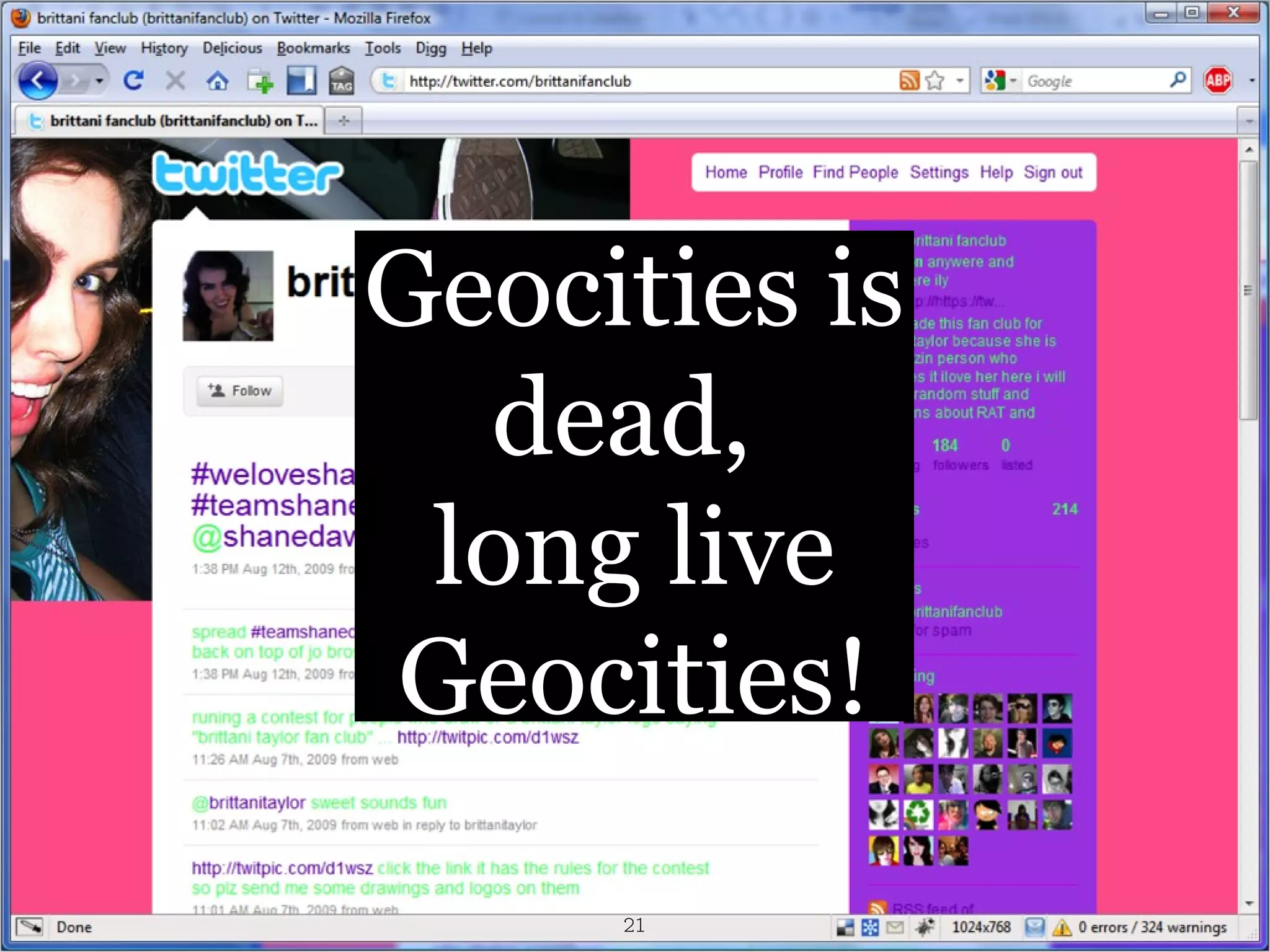Click the scrollbar up arrow
This screenshot has height=952, width=1270.
coord(1248,149)
